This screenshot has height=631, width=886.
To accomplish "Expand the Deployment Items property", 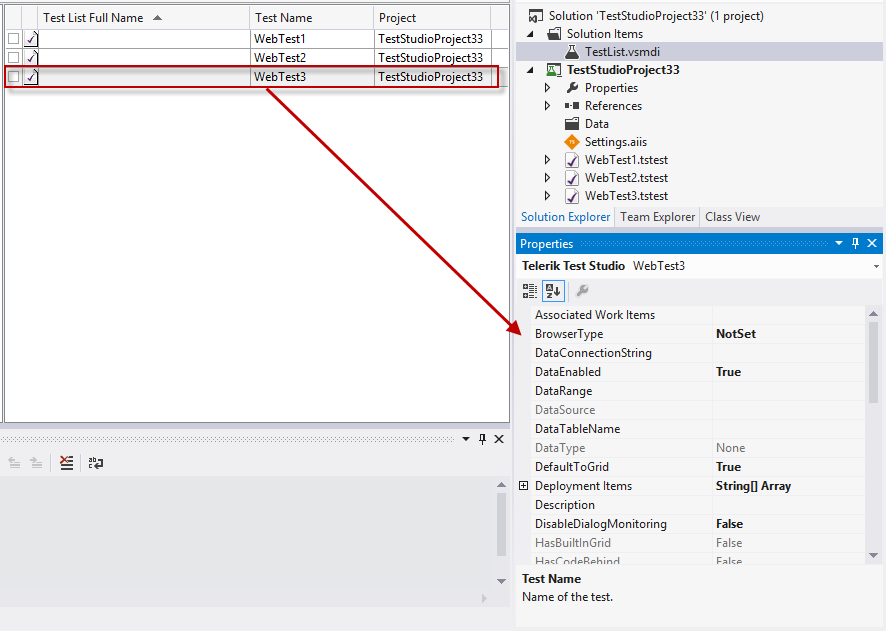I will click(524, 486).
